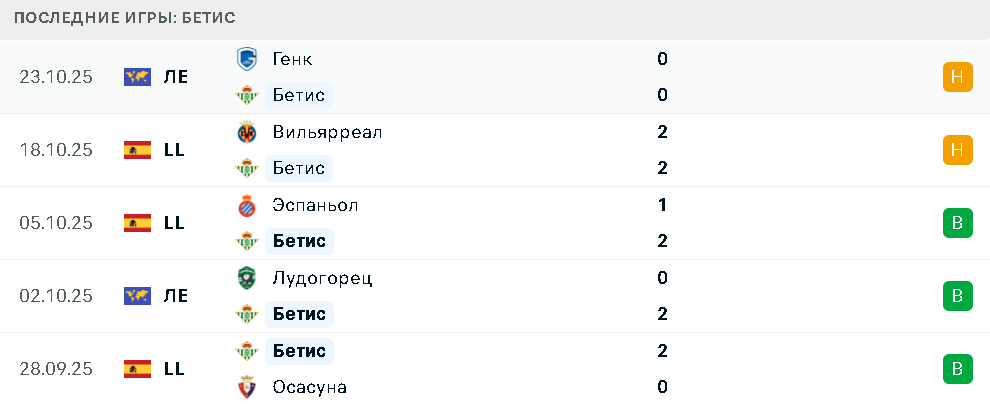Click the green win badge for Osasuna match
This screenshot has width=990, height=404.
point(957,369)
